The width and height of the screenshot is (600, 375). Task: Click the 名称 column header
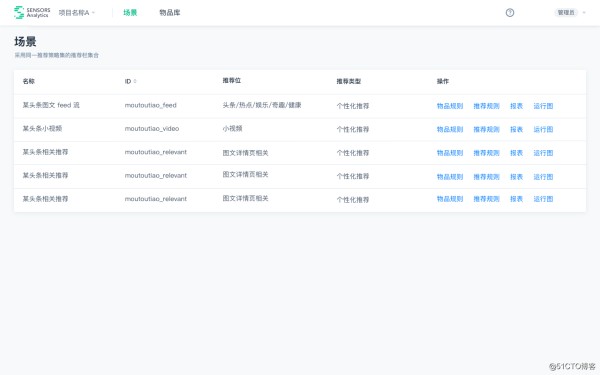click(x=29, y=81)
